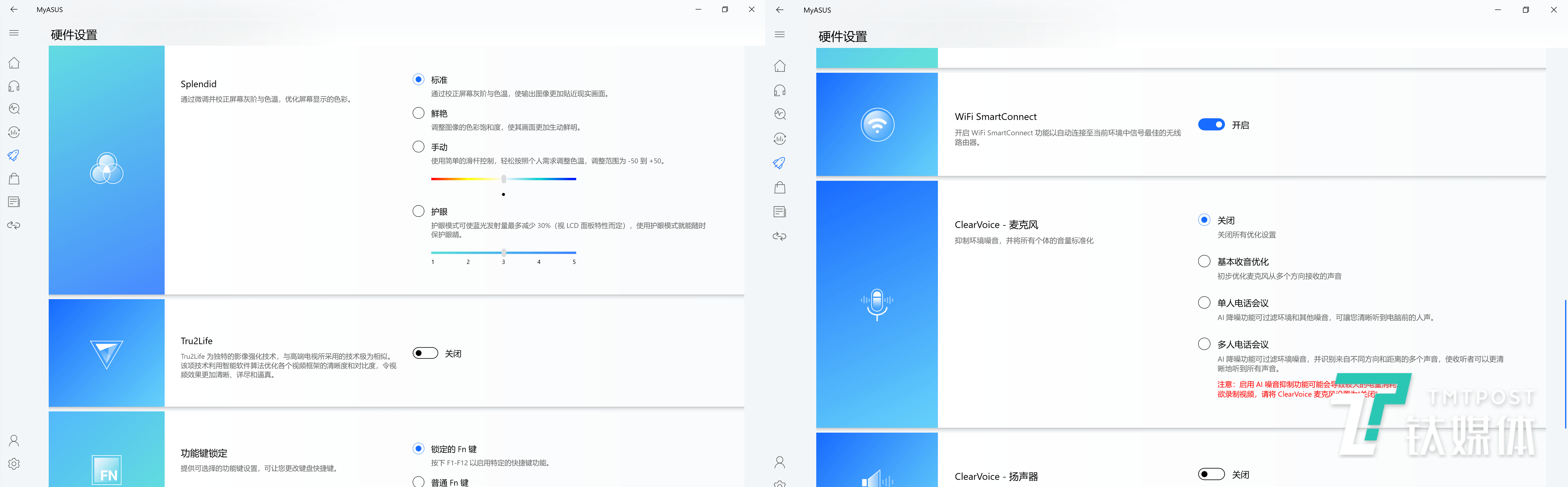1568x487 pixels.
Task: Select Splendid 标准 mode radio button
Action: point(418,79)
